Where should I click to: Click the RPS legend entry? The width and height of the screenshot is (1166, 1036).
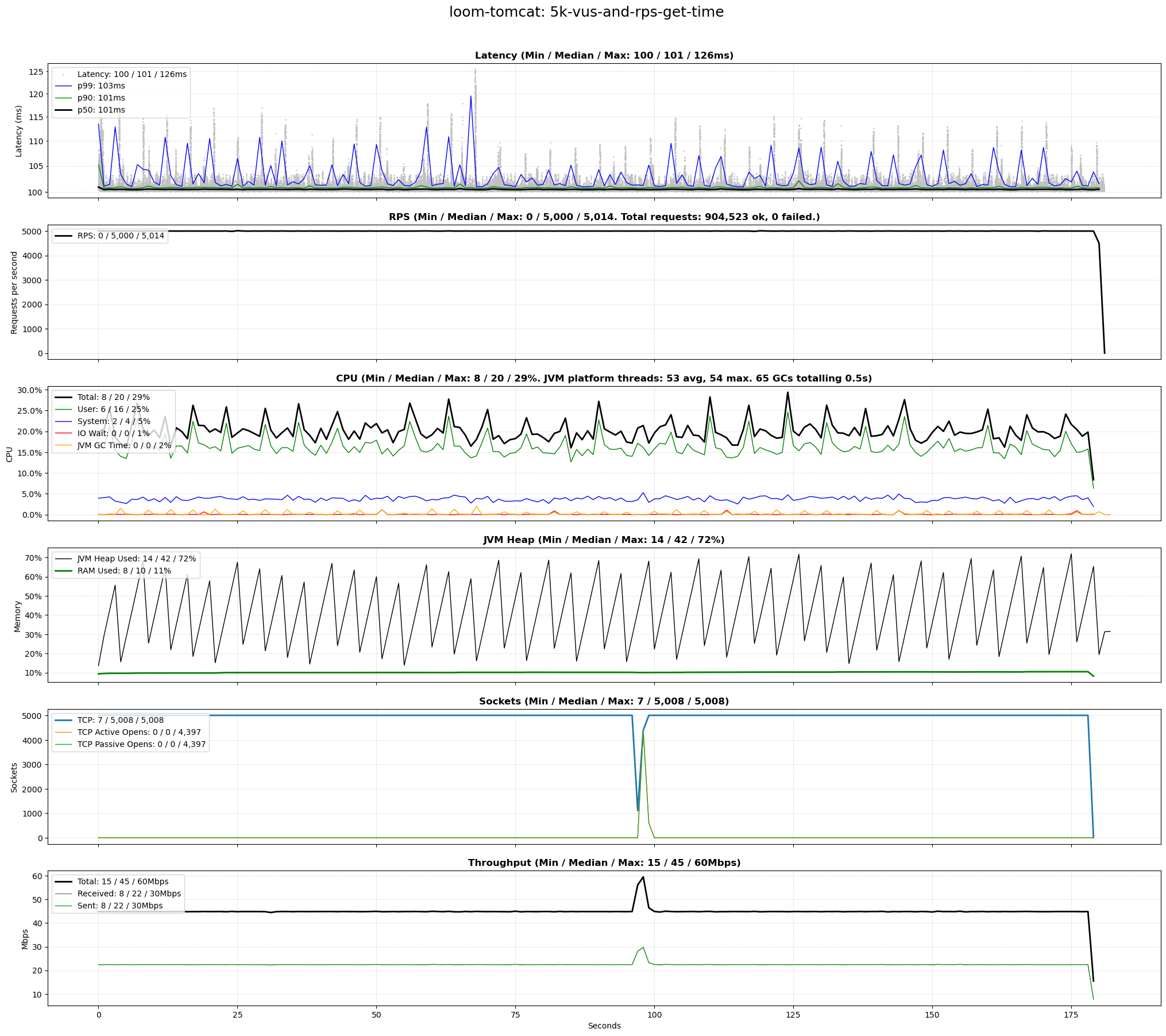[x=121, y=236]
